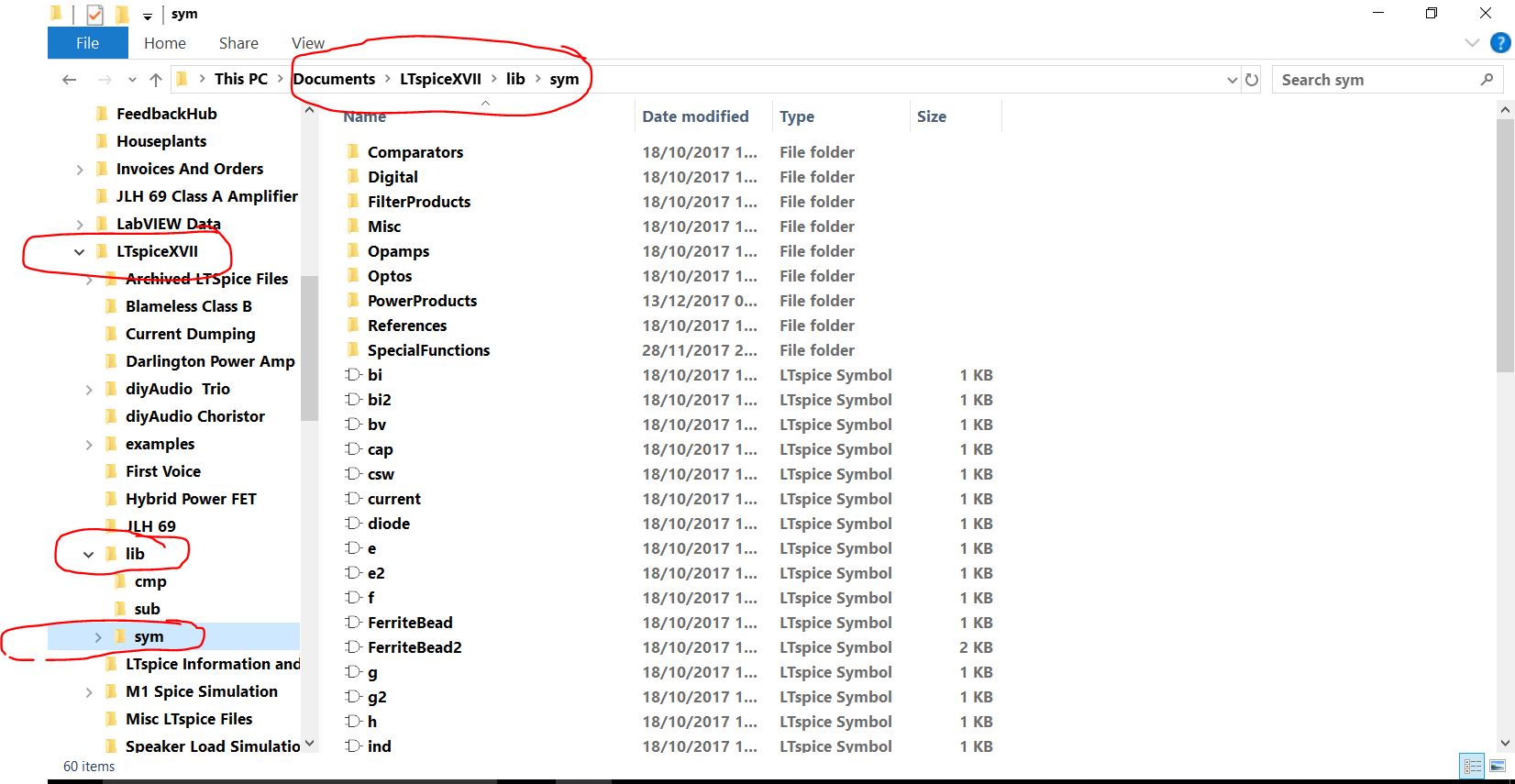The height and width of the screenshot is (784, 1515).
Task: Expand the examples tree node
Action: (x=89, y=445)
